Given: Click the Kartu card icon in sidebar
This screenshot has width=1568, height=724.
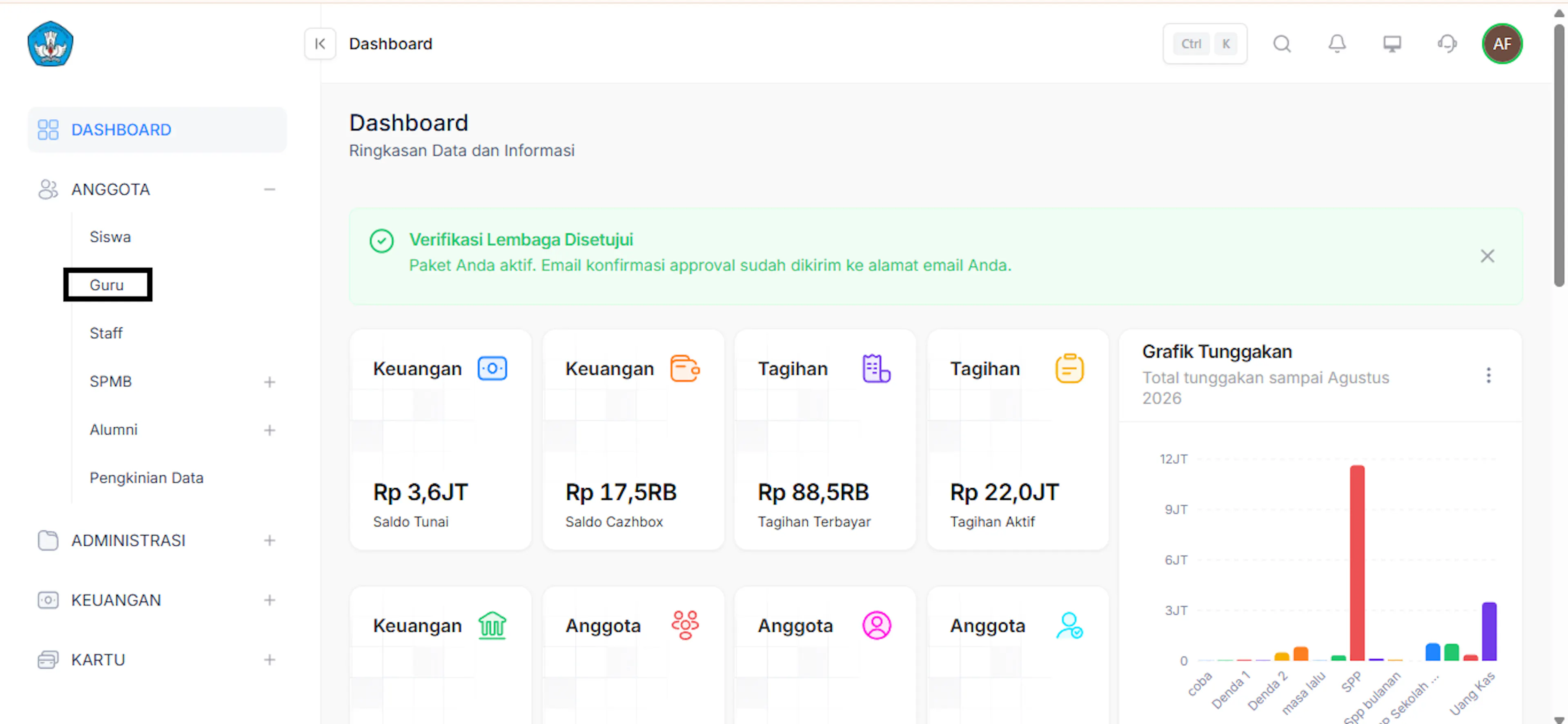Looking at the screenshot, I should point(48,660).
